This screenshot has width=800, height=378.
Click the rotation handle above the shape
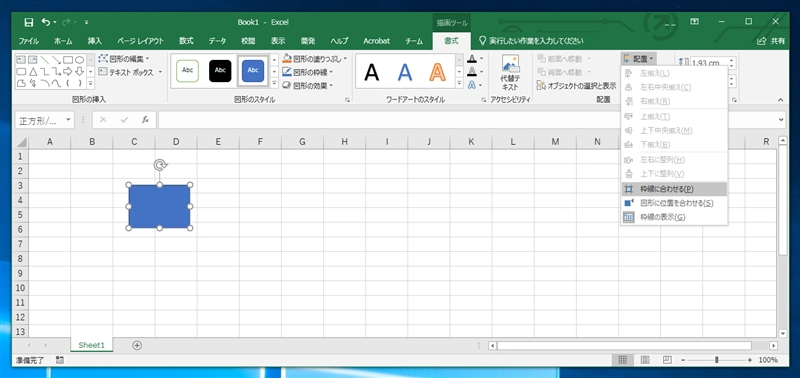pos(160,164)
